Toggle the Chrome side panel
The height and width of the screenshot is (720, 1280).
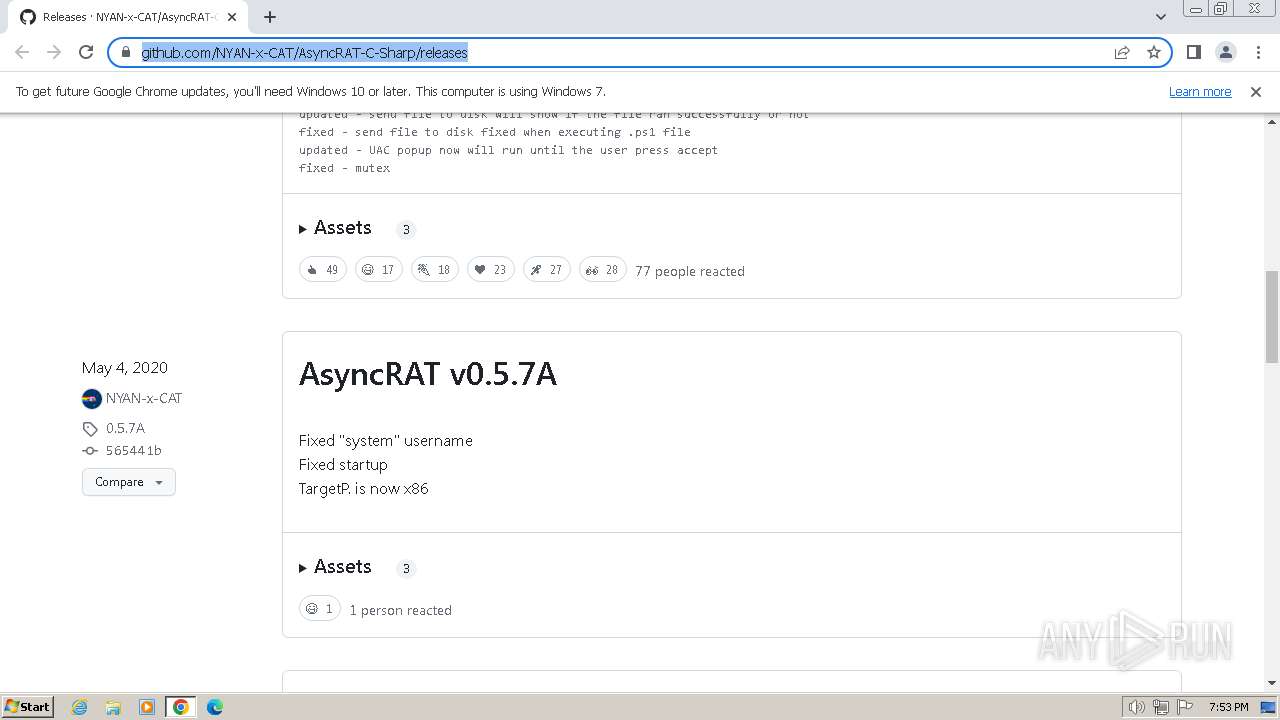[1193, 52]
